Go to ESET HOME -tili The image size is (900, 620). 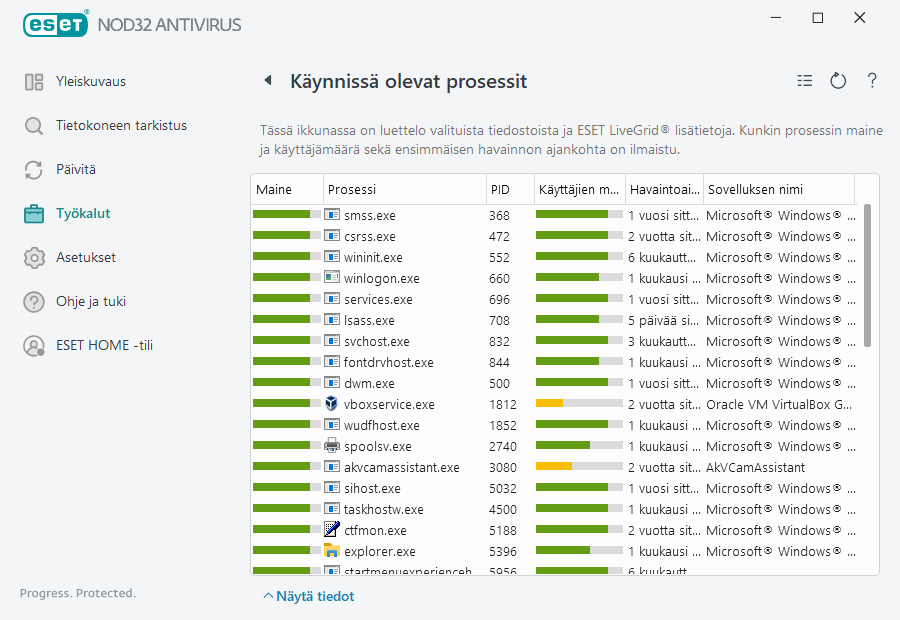pos(104,346)
